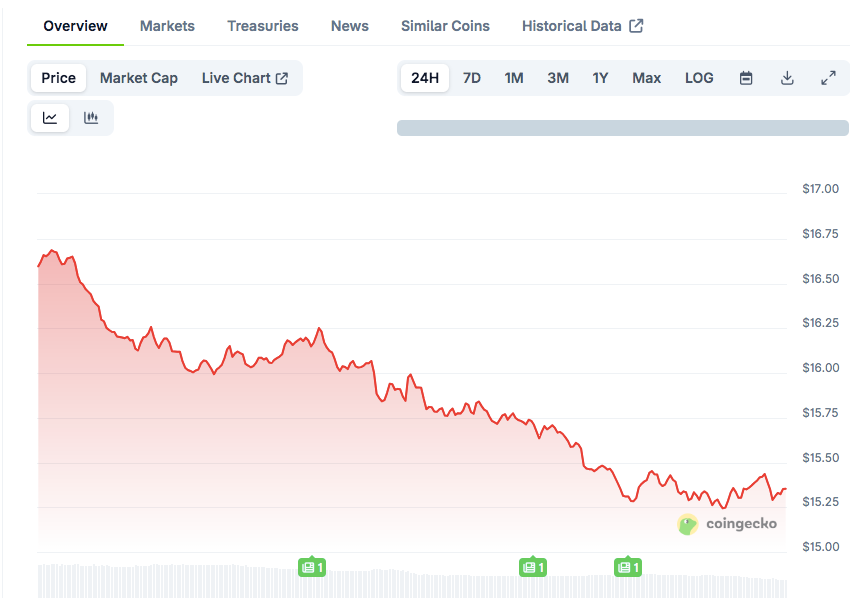Click the rightmost news event marker

point(628,568)
